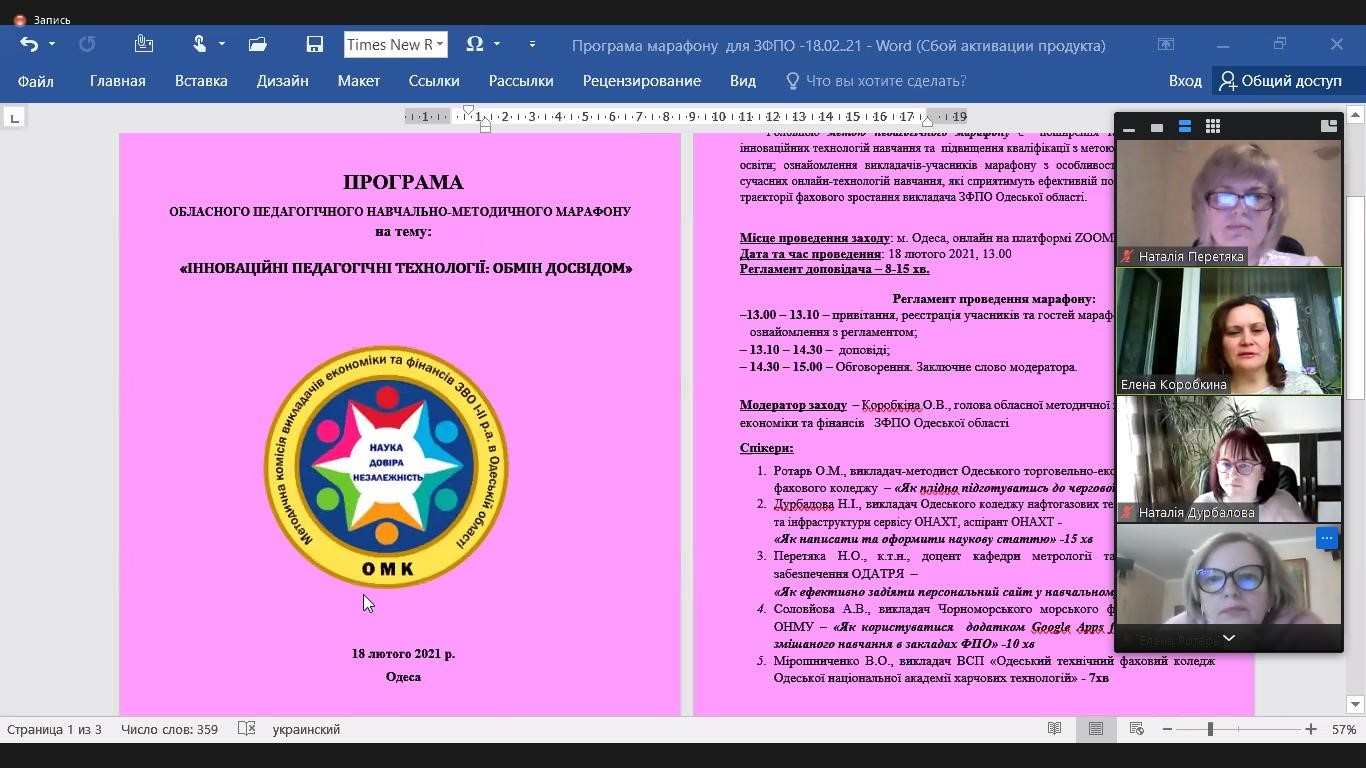The image size is (1366, 768).
Task: Expand the touch/mouse mode dropdown arrow
Action: click(x=222, y=44)
